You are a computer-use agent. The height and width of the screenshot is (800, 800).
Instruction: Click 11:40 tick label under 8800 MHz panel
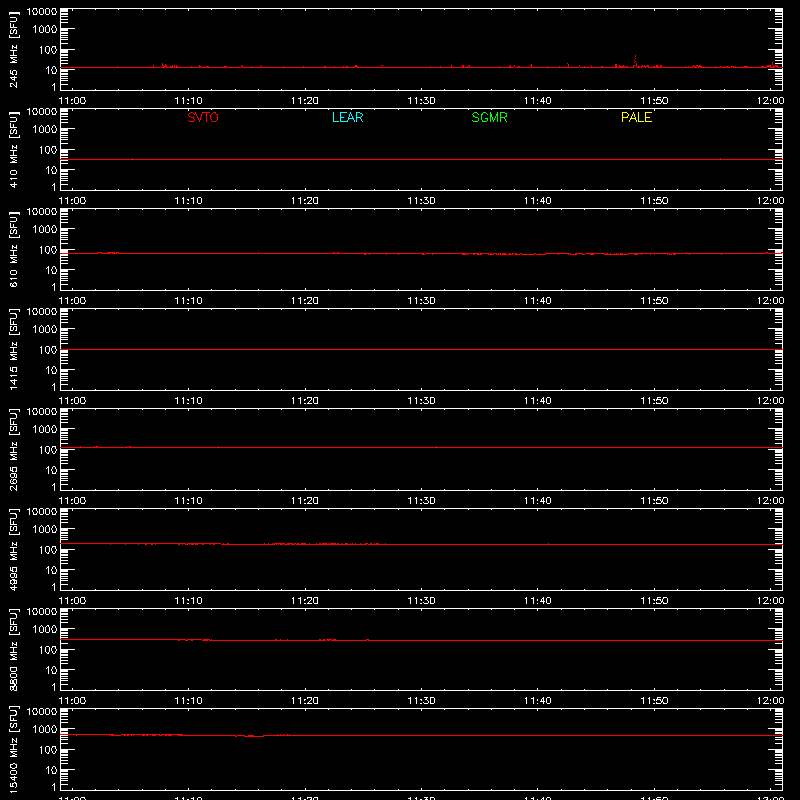click(538, 701)
